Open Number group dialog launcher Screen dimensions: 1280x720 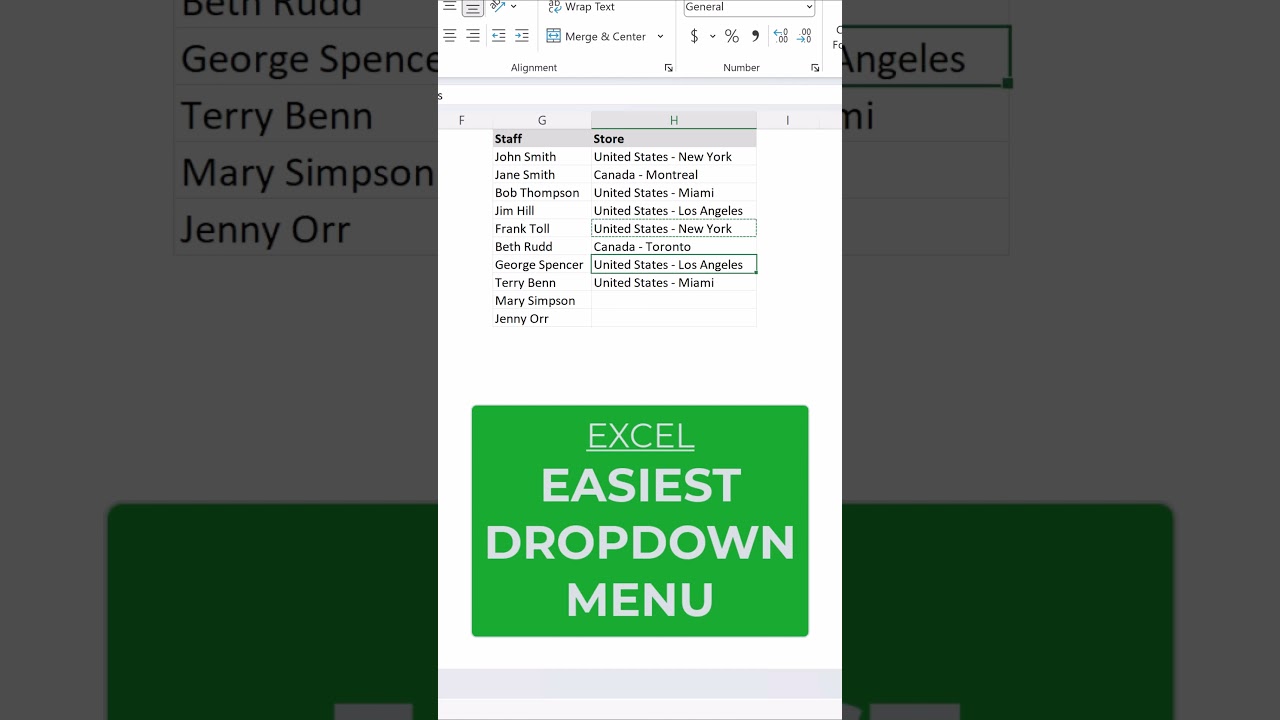815,68
